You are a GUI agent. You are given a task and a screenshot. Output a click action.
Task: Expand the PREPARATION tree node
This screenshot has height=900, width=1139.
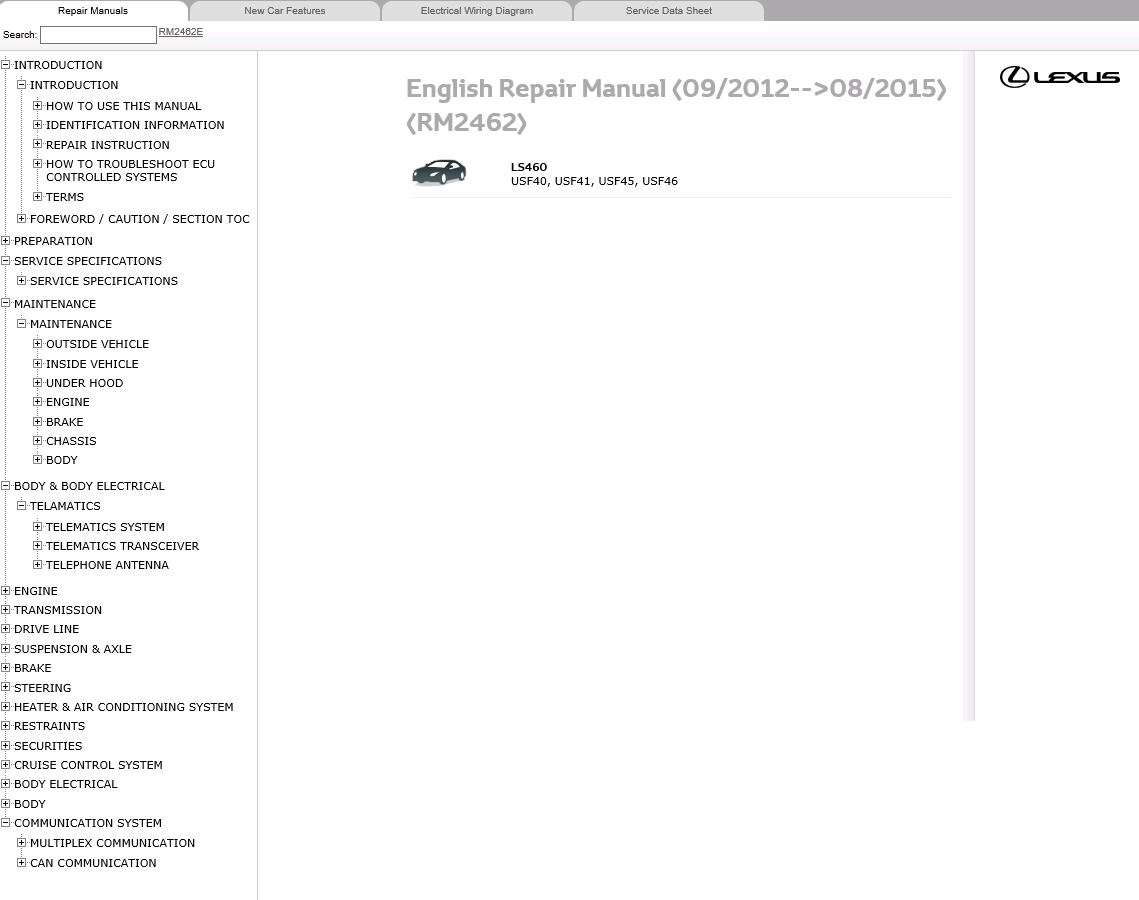6,241
